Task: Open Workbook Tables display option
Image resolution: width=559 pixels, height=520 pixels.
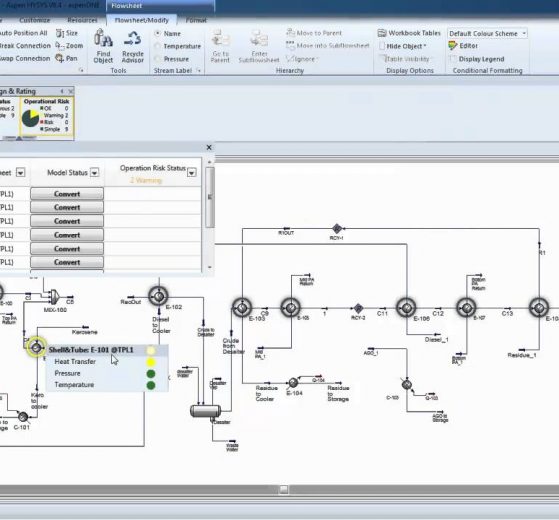Action: pos(409,33)
